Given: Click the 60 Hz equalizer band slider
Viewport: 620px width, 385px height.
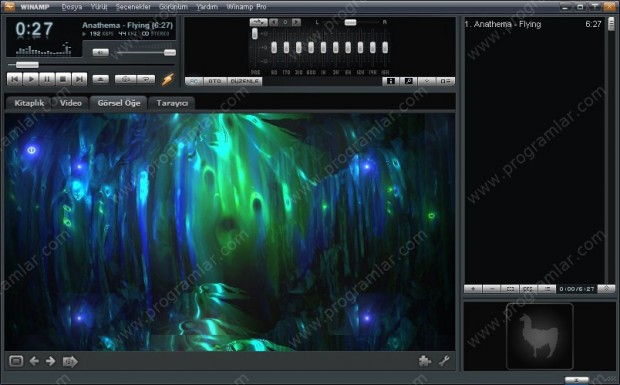Looking at the screenshot, I should pos(274,47).
